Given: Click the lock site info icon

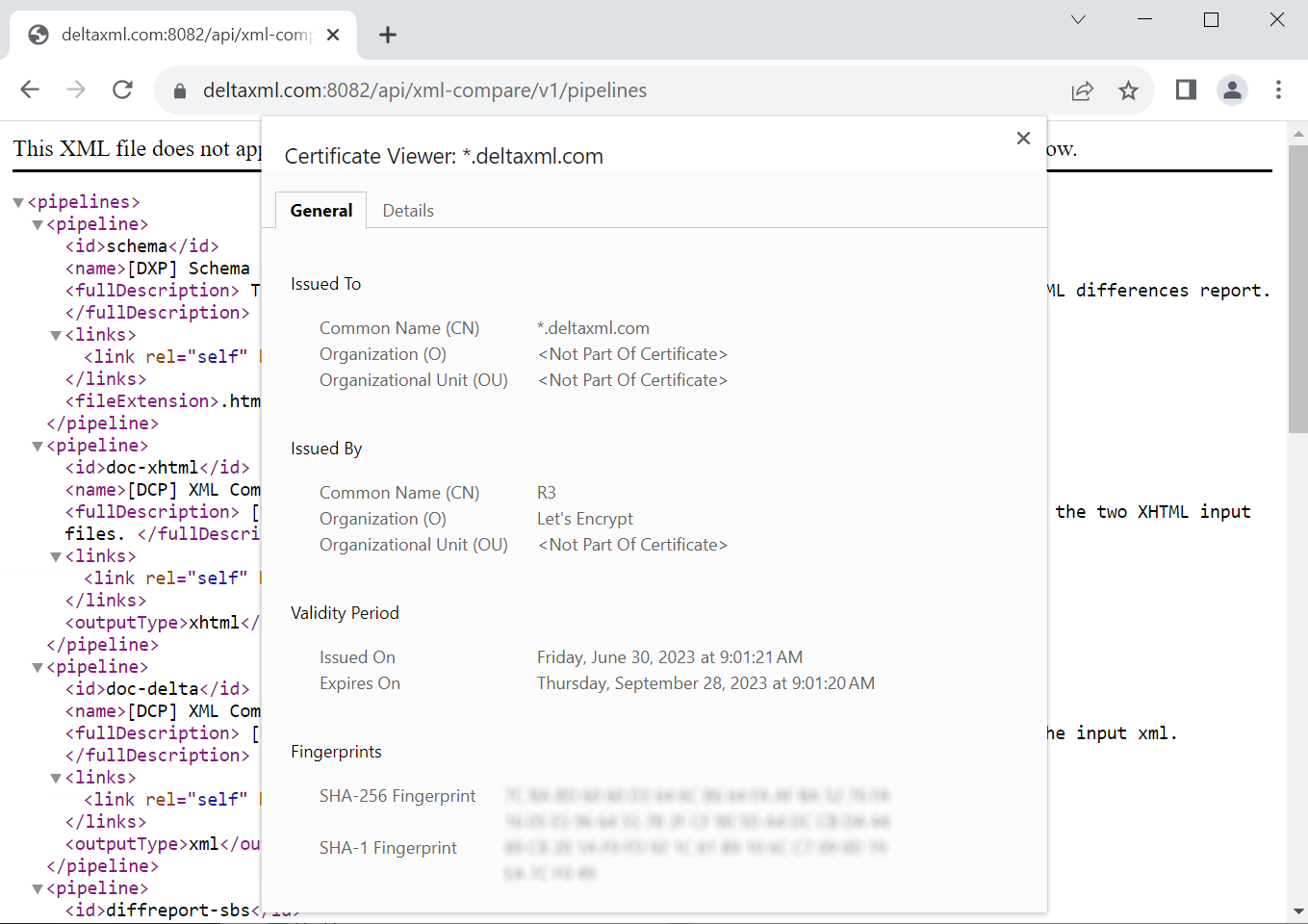Looking at the screenshot, I should [x=179, y=90].
